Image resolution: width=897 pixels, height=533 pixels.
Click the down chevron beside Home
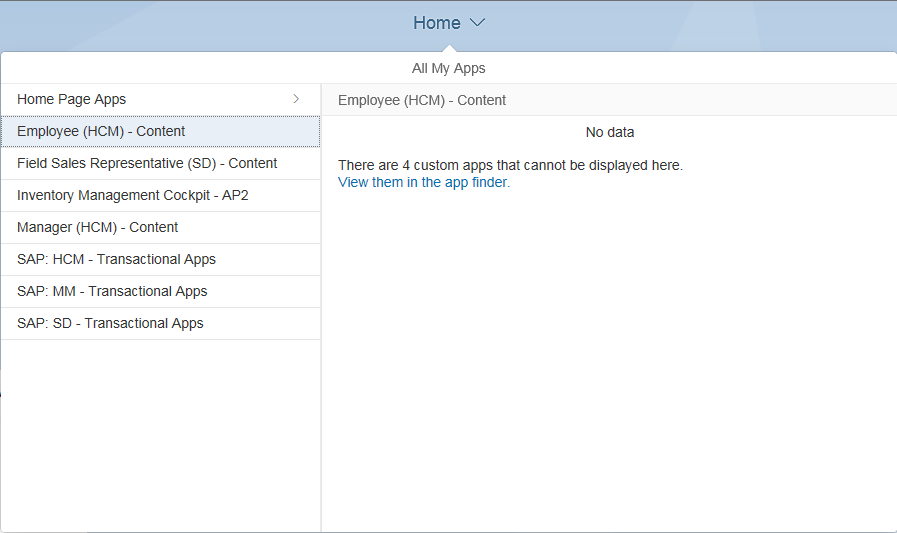(x=477, y=22)
